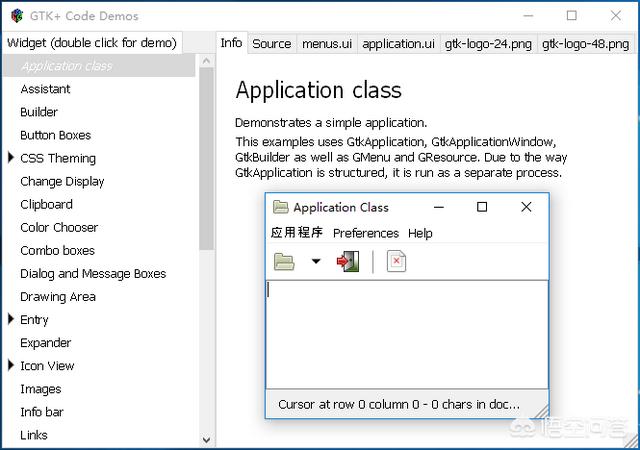Click the Open folder toolbar icon

pyautogui.click(x=285, y=262)
